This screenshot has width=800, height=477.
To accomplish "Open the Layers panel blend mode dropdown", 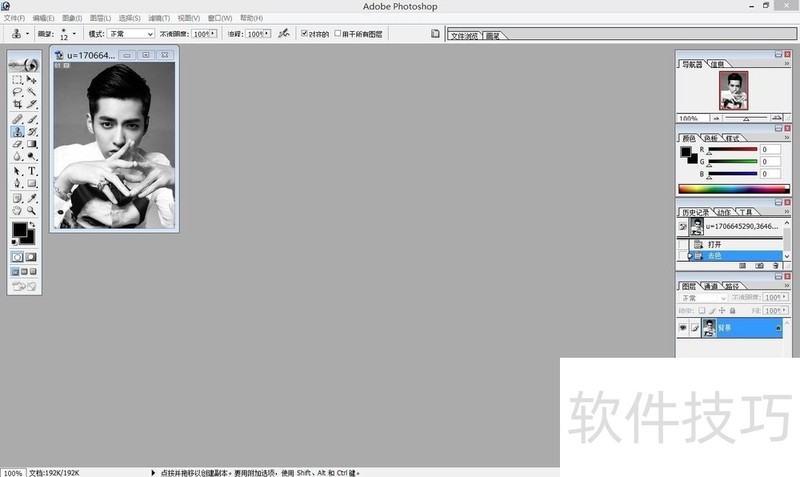I will pyautogui.click(x=703, y=298).
